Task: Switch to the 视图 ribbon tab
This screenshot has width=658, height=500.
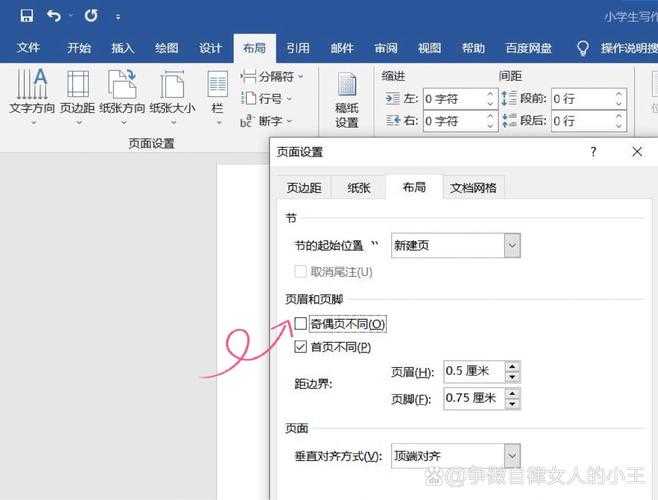Action: point(429,48)
